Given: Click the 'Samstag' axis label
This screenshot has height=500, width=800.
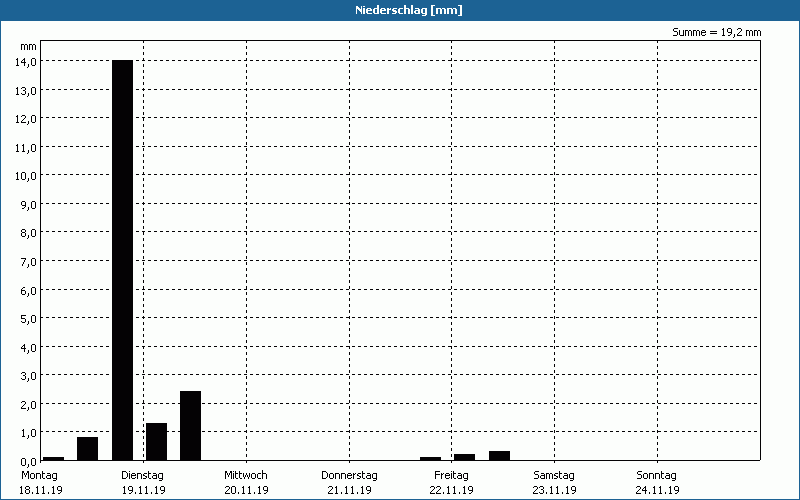Looking at the screenshot, I should tap(554, 475).
